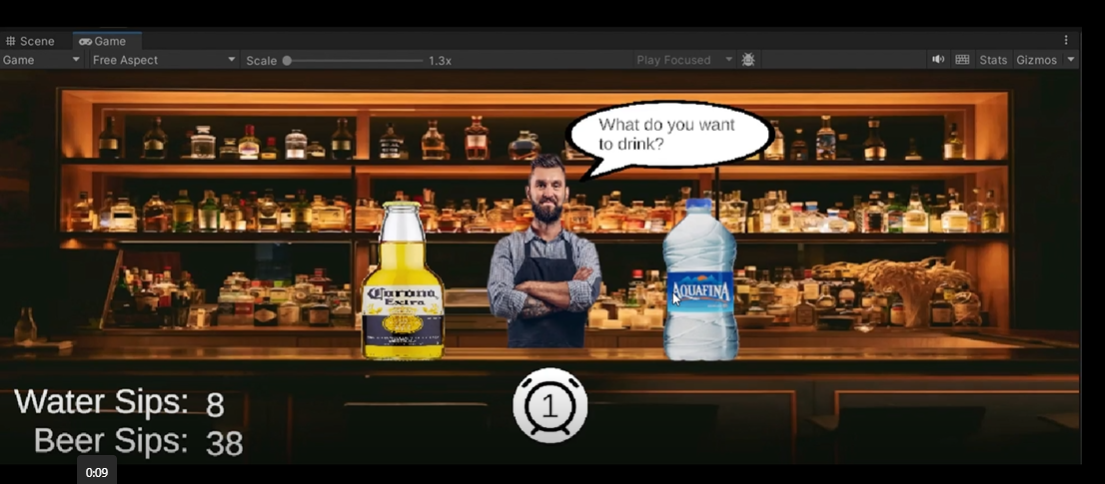1105x484 pixels.
Task: Open the Game view options menu
Action: (x=1066, y=40)
